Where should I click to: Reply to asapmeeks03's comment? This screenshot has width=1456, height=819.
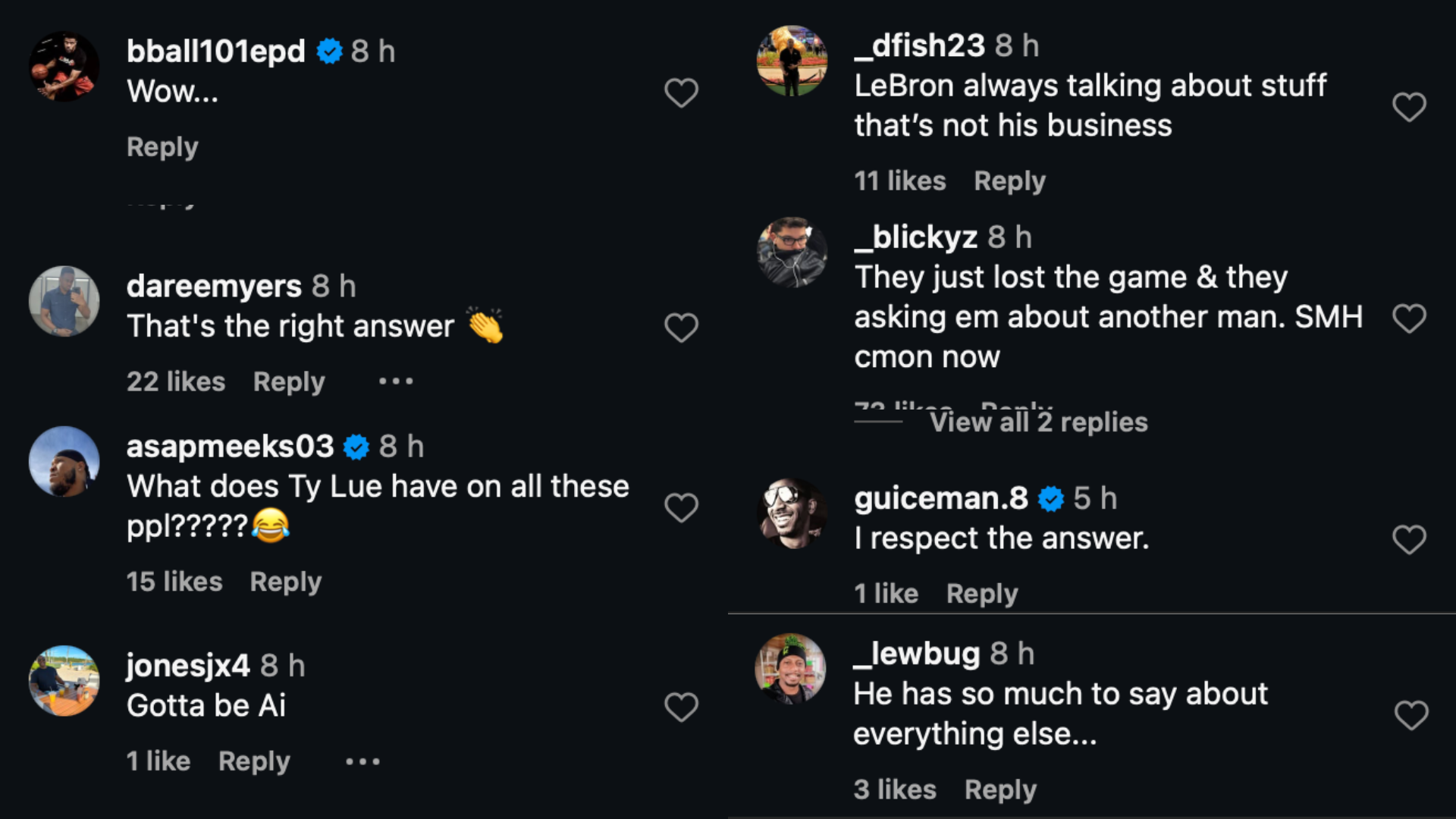(x=286, y=582)
